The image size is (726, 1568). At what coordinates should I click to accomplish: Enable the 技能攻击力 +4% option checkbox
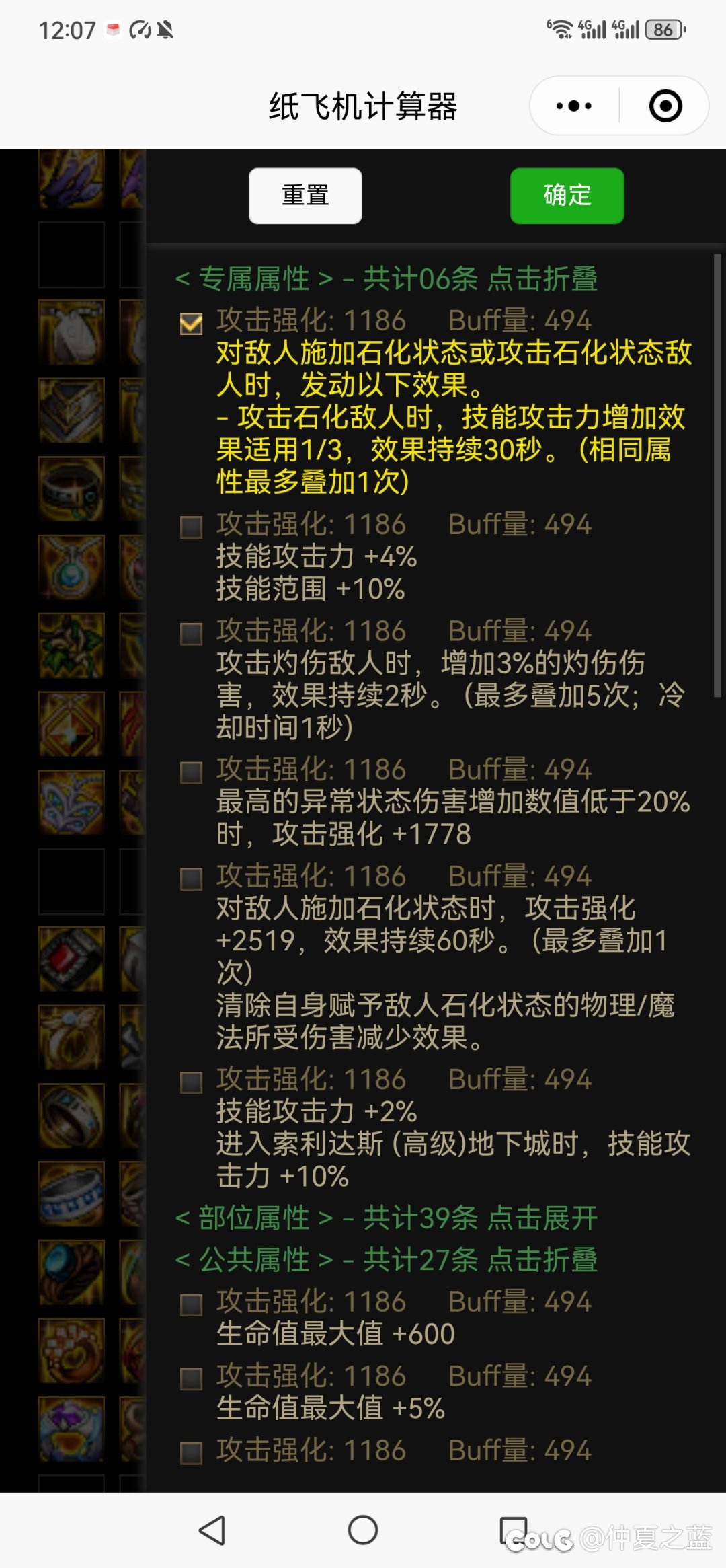pyautogui.click(x=192, y=527)
